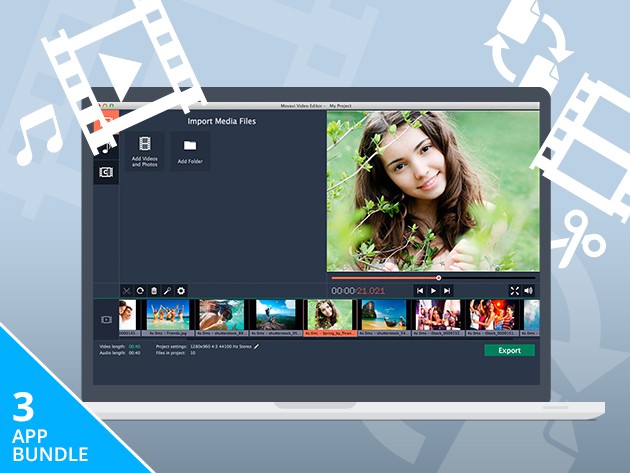630x473 pixels.
Task: Open clip settings with the gear icon
Action: click(181, 291)
